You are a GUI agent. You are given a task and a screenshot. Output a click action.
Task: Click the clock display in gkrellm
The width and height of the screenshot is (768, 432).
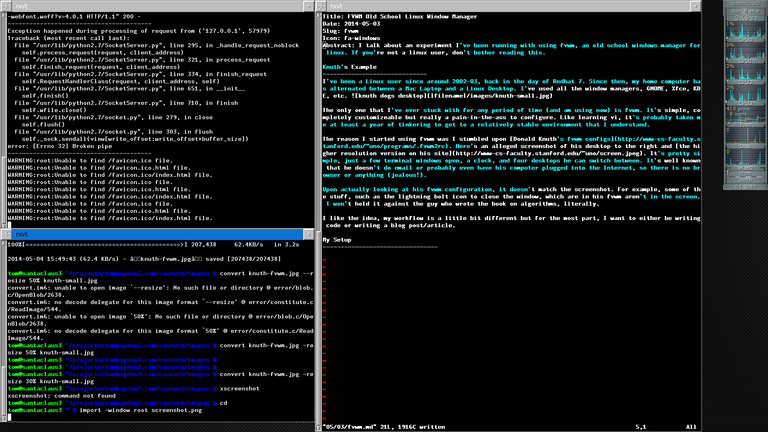point(745,18)
